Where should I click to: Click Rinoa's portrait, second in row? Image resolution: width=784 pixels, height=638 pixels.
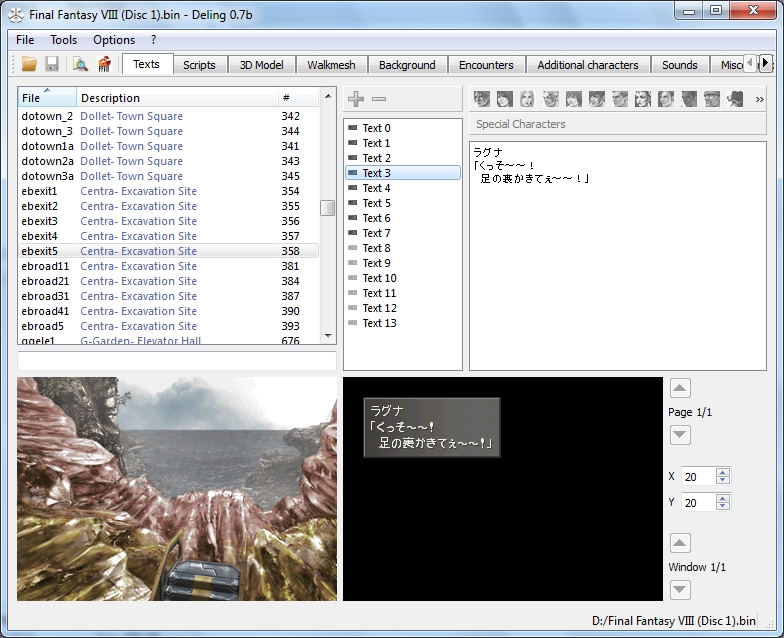coord(504,99)
